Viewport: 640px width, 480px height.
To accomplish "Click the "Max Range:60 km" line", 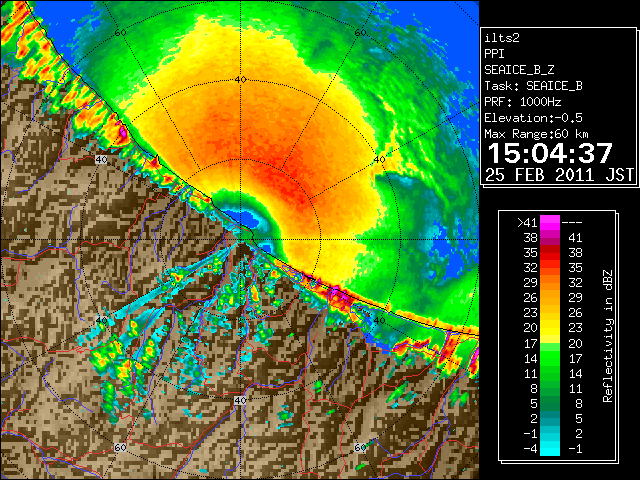I will 537,134.
